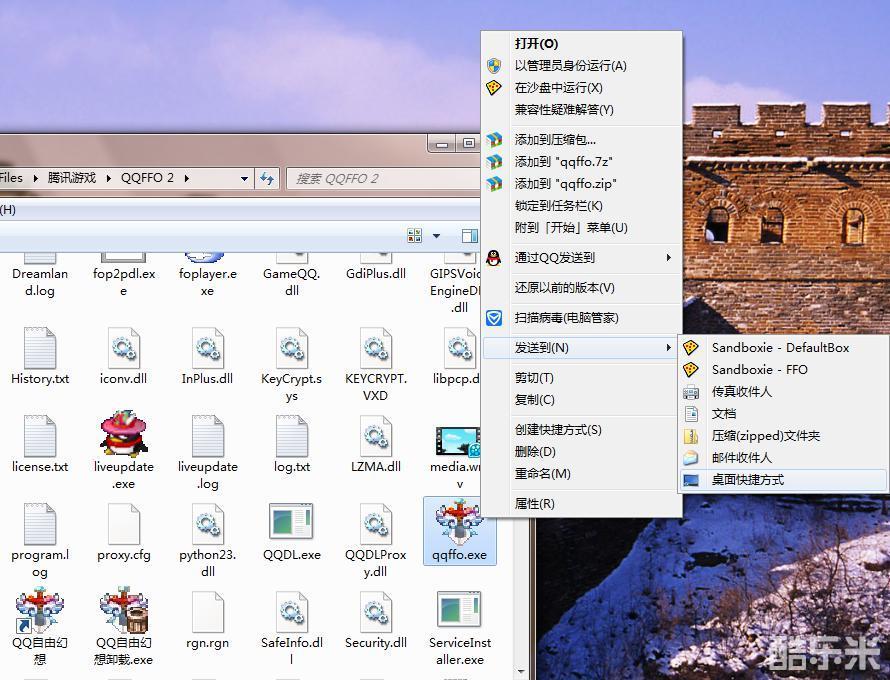Open the address bar history dropdown

pyautogui.click(x=244, y=179)
